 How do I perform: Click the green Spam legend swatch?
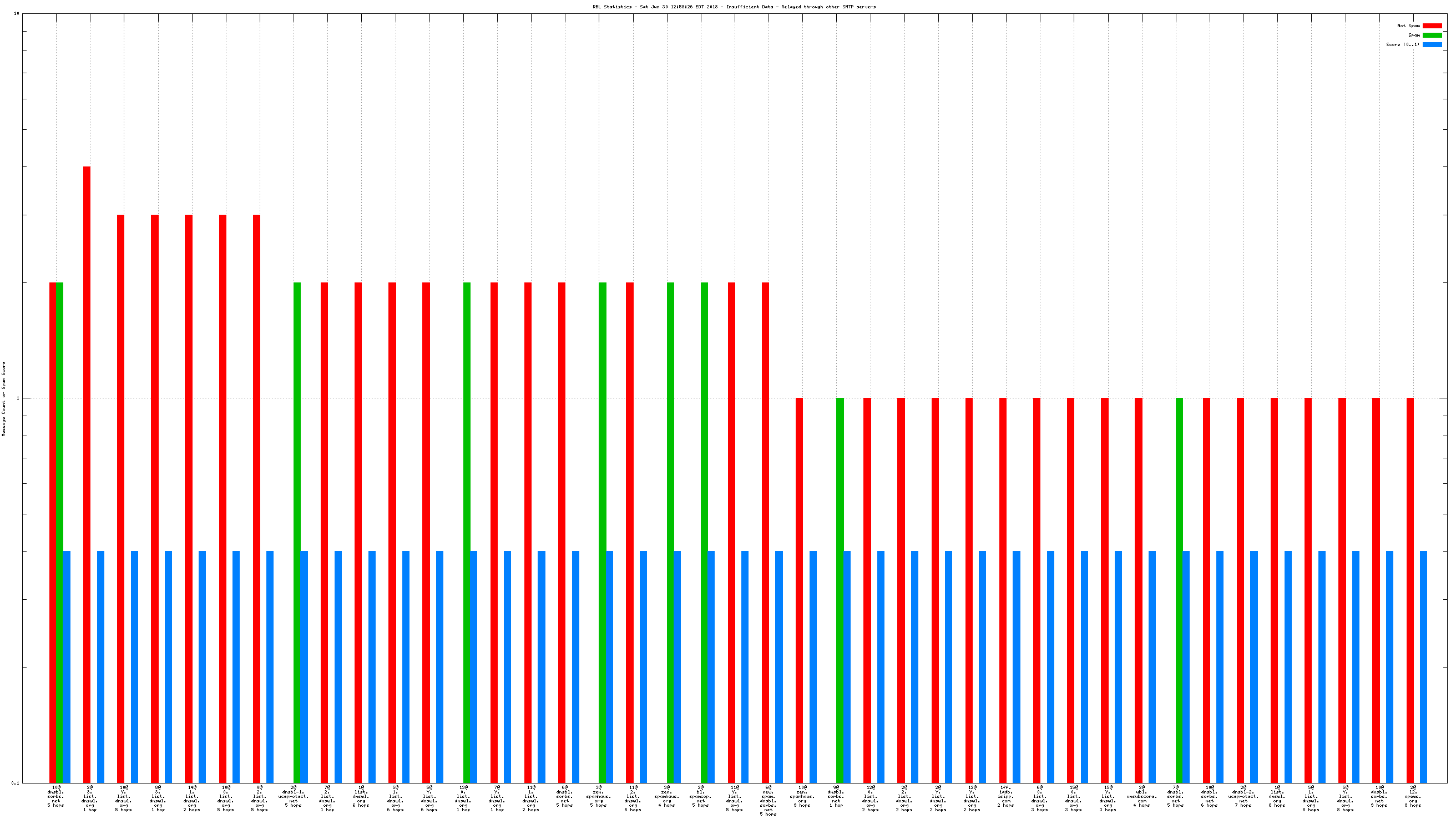1432,35
